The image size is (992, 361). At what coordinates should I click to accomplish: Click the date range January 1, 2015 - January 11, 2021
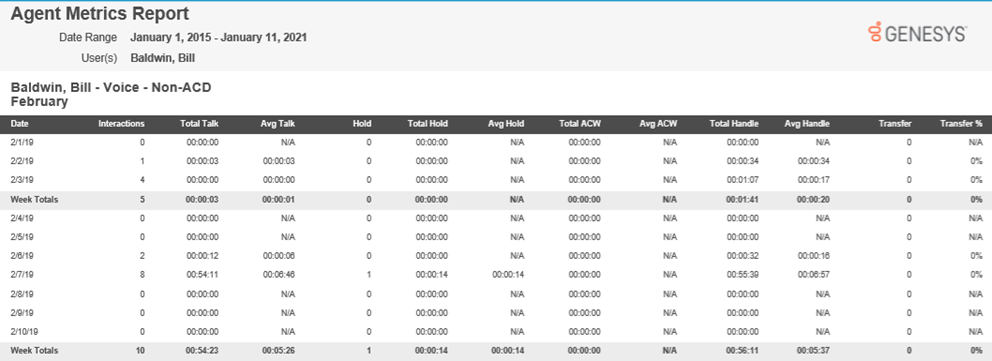pos(218,37)
